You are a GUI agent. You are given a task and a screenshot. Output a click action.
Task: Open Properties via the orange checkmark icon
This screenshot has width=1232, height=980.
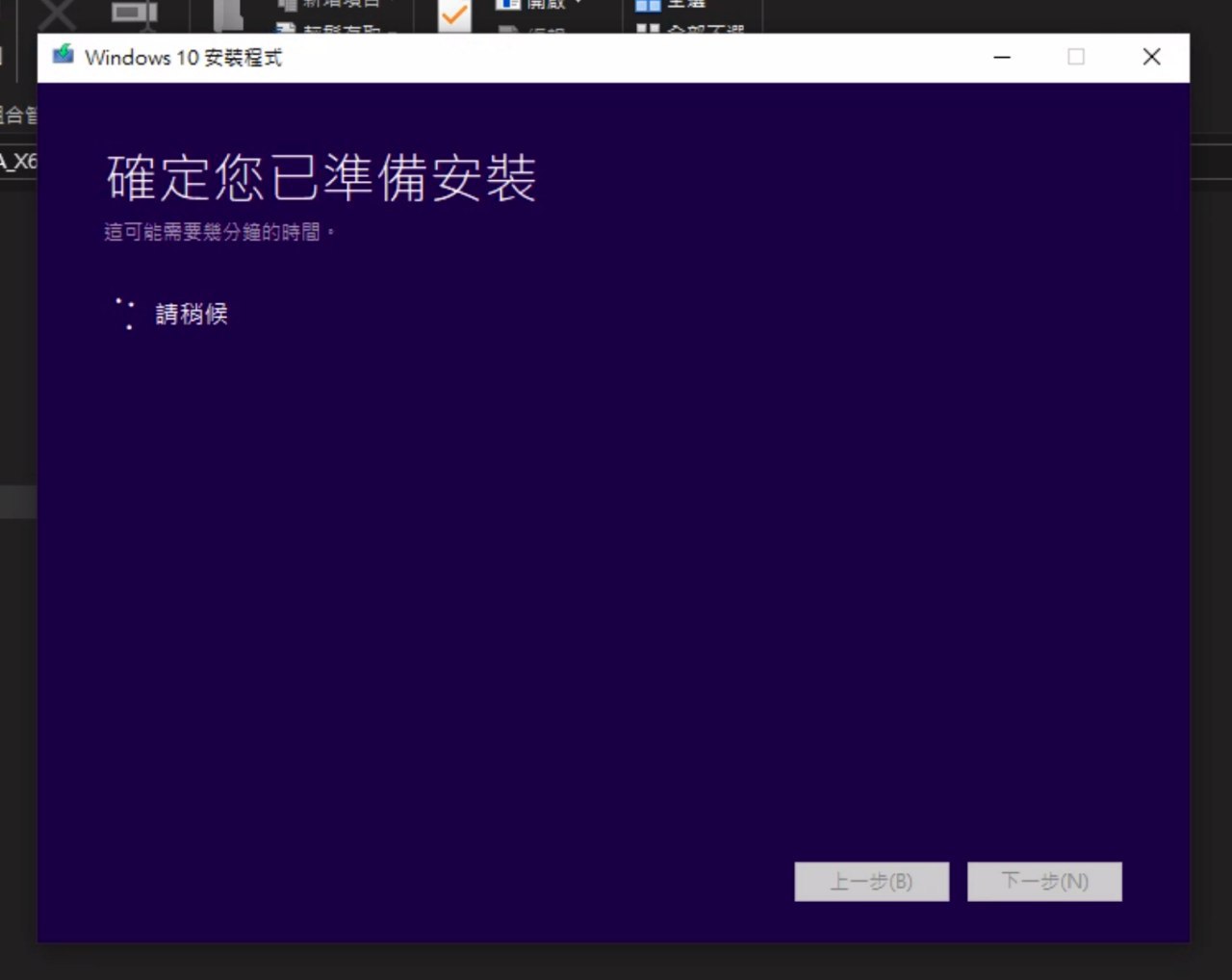coord(454,15)
